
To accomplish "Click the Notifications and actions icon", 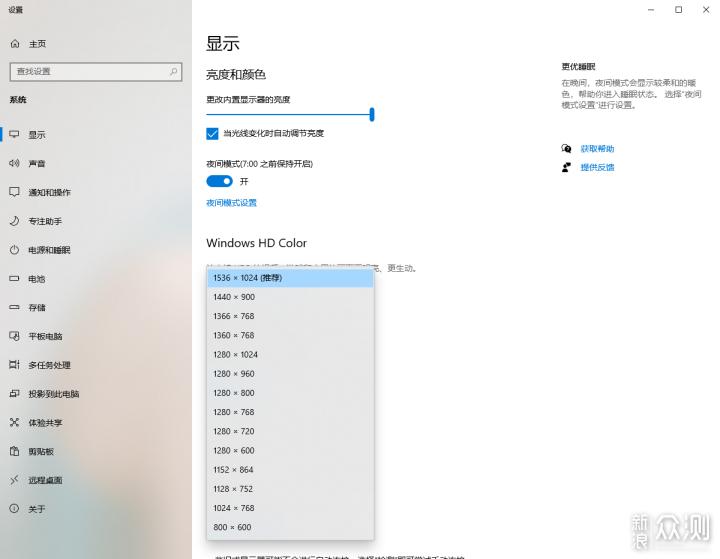I will (15, 192).
